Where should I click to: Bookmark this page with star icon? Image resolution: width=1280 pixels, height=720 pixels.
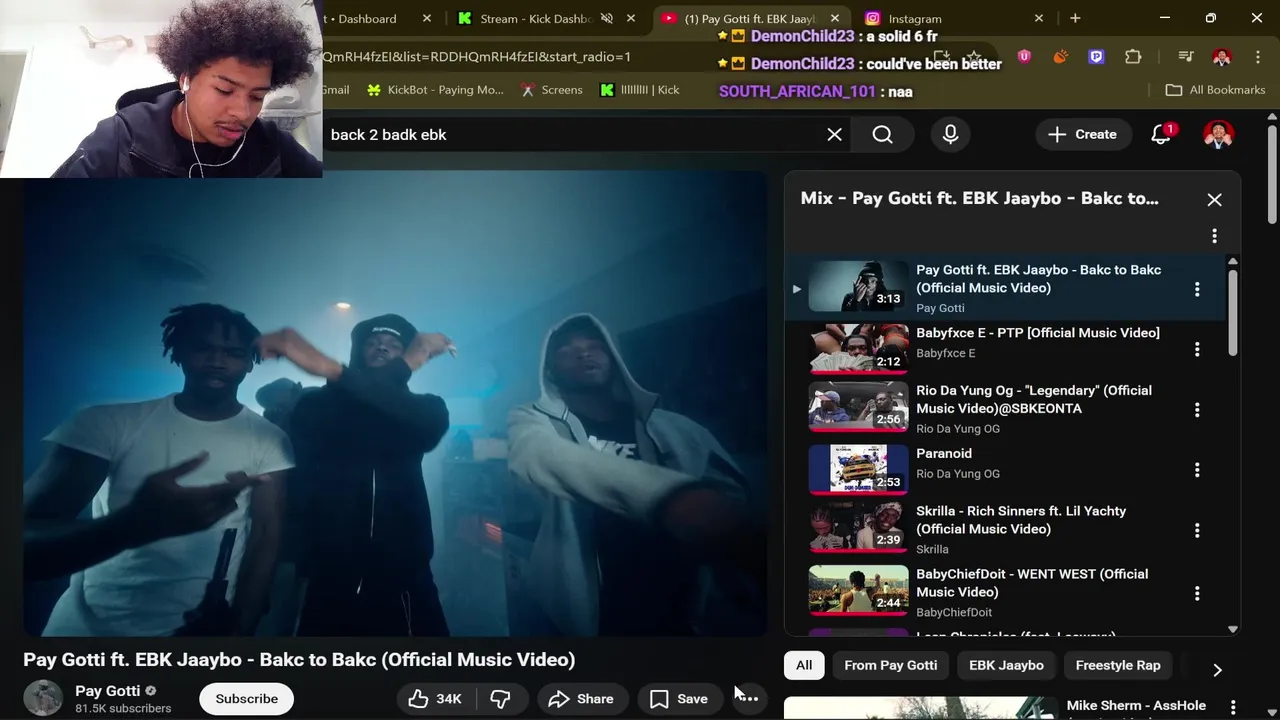pos(973,57)
